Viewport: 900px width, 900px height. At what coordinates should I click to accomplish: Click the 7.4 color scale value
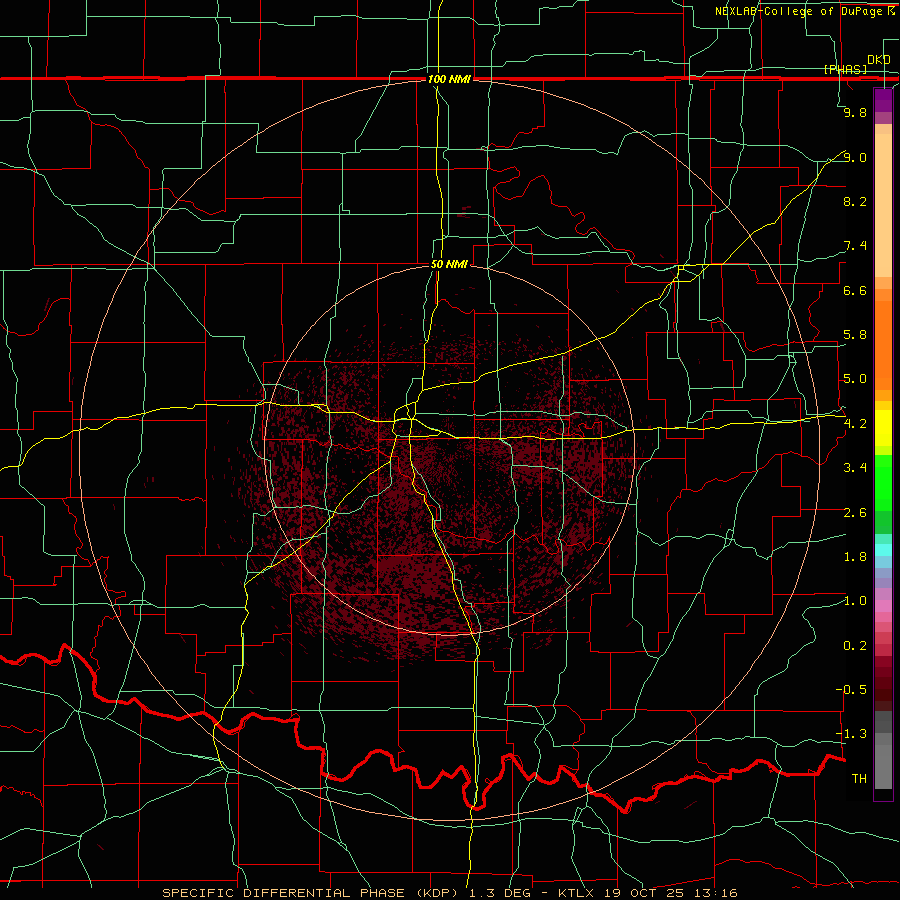click(855, 246)
